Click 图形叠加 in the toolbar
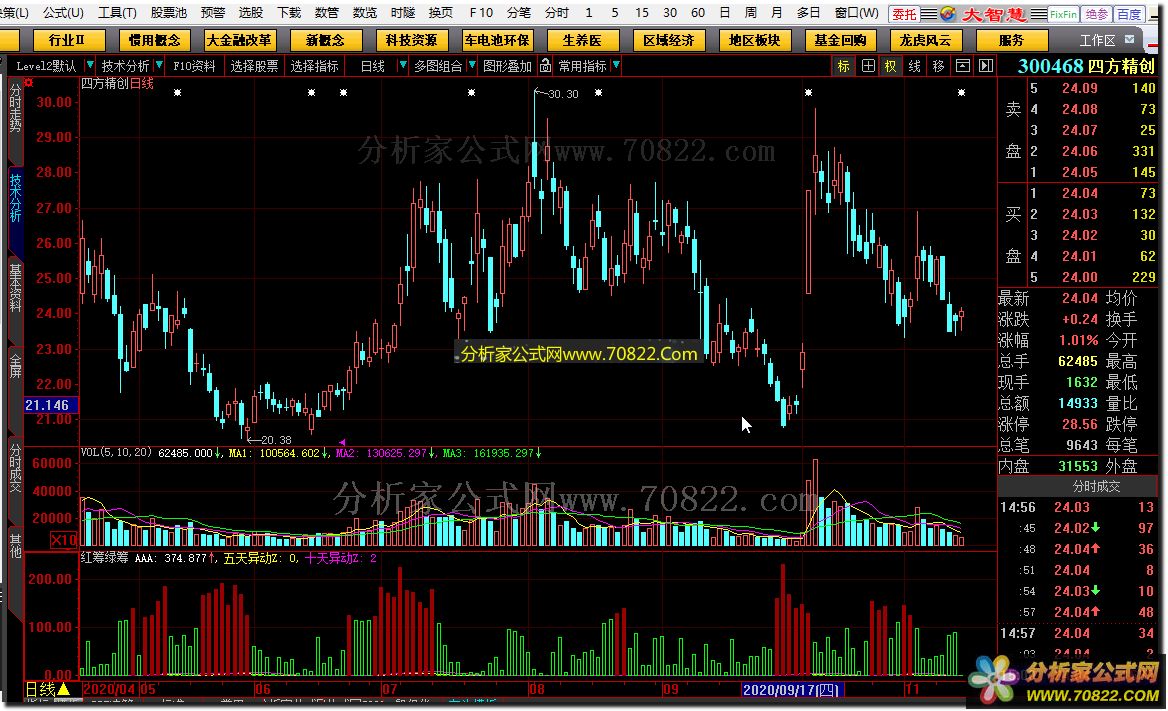This screenshot has height=711, width=1168. [x=507, y=66]
